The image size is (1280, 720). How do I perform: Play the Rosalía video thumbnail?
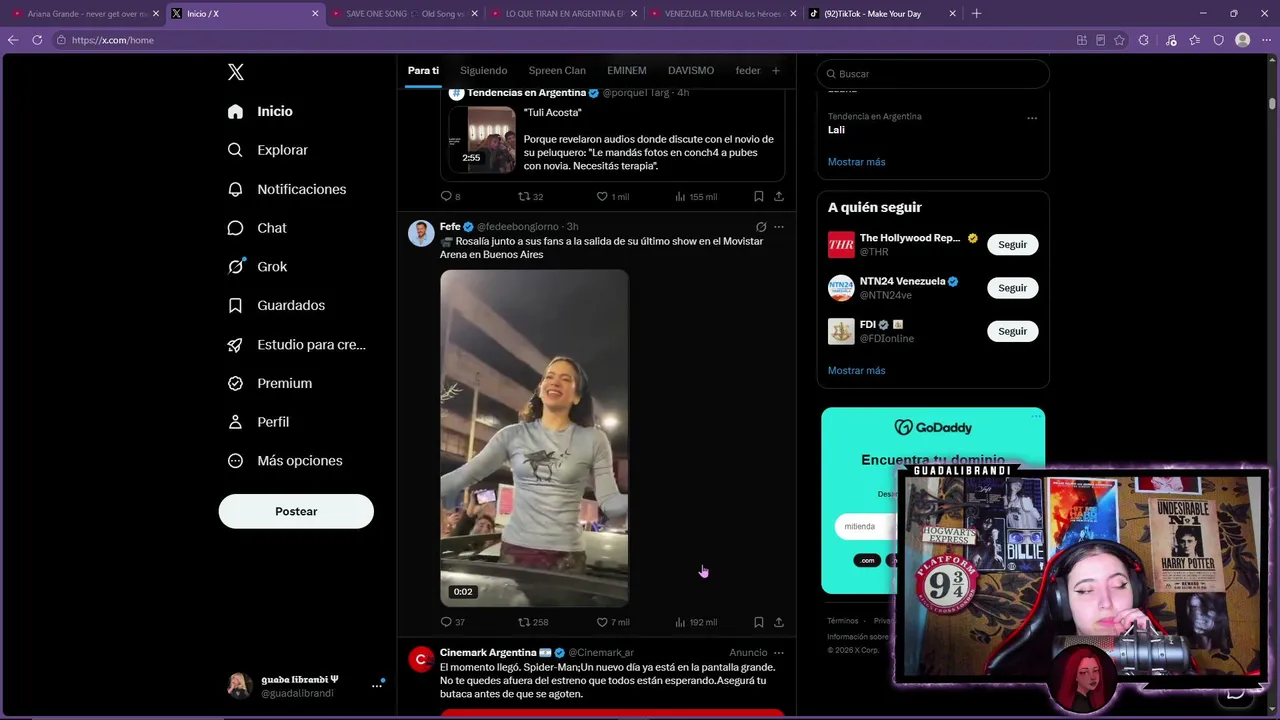(x=534, y=438)
